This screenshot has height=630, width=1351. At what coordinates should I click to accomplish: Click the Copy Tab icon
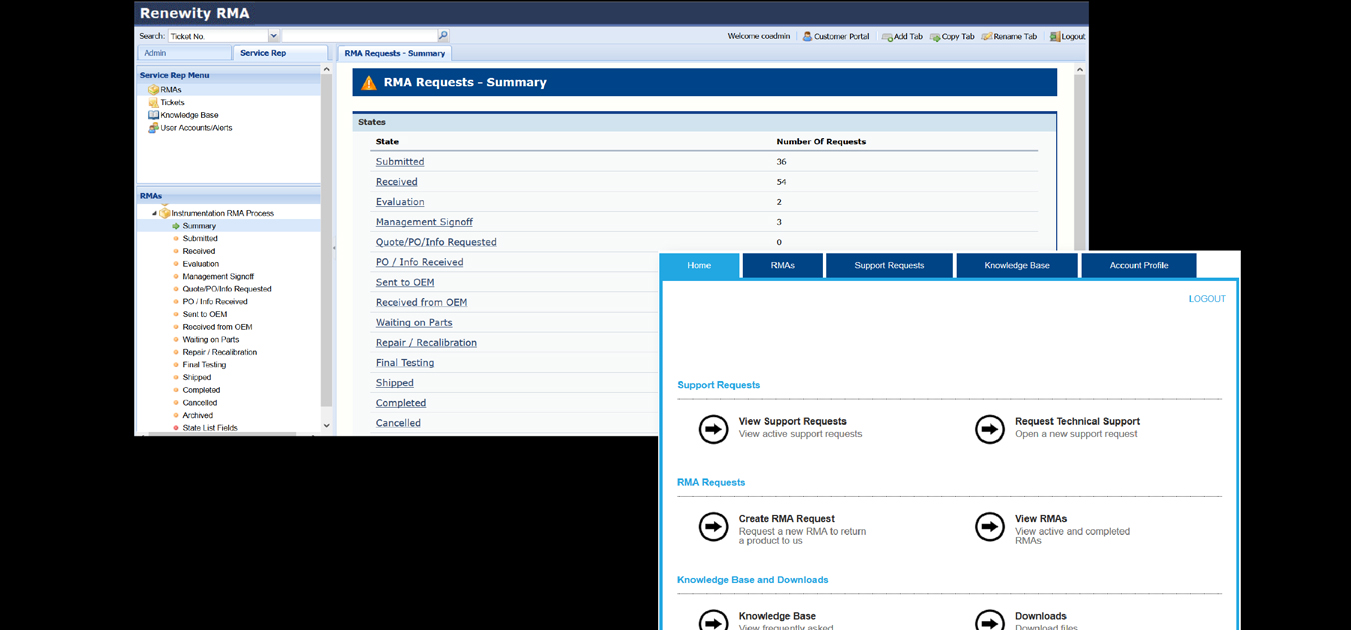coord(935,37)
